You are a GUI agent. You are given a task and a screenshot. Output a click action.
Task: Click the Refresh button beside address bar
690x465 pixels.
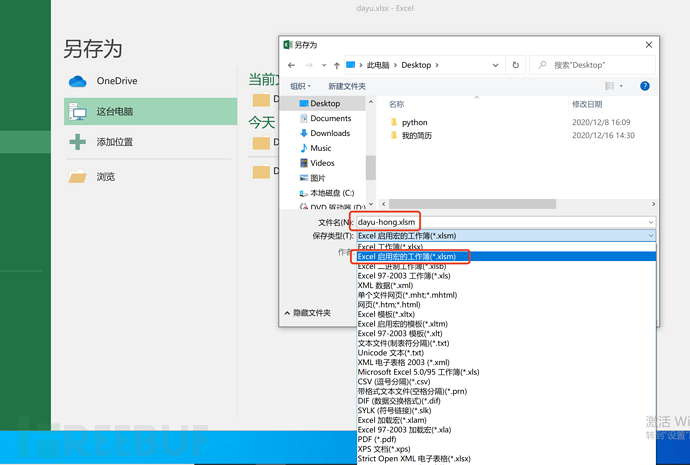coord(515,65)
